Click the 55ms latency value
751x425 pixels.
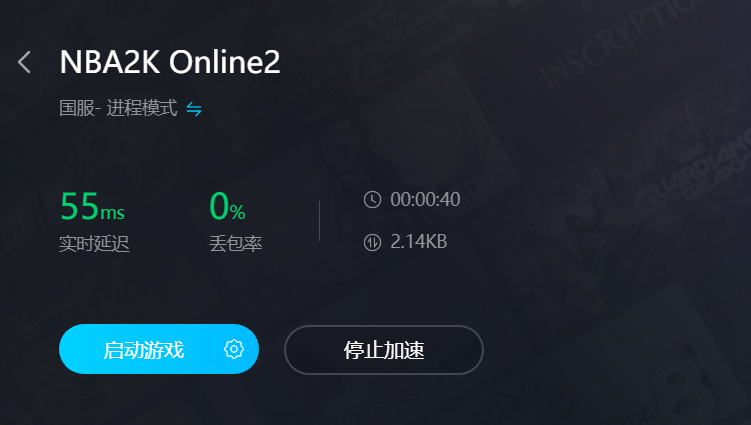point(92,207)
